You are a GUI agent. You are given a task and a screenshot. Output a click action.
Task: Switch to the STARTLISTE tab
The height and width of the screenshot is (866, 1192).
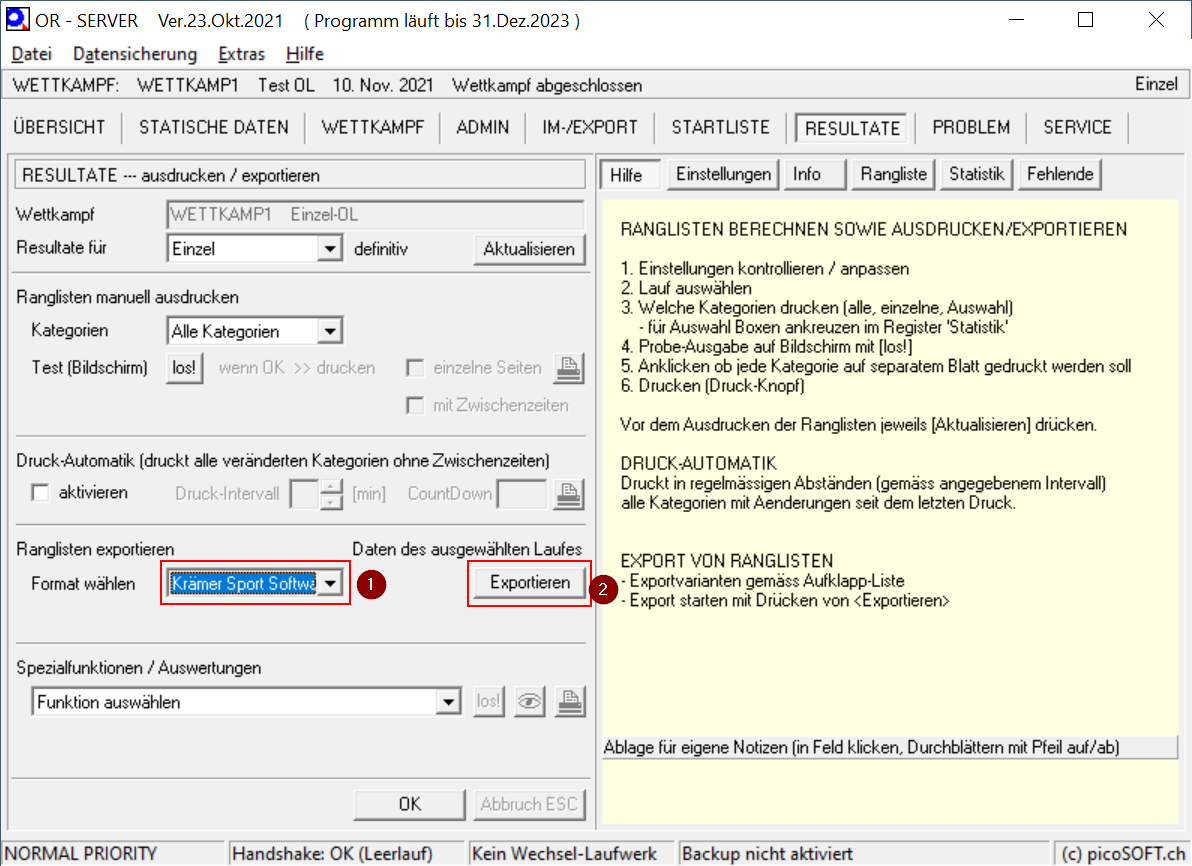click(x=720, y=127)
